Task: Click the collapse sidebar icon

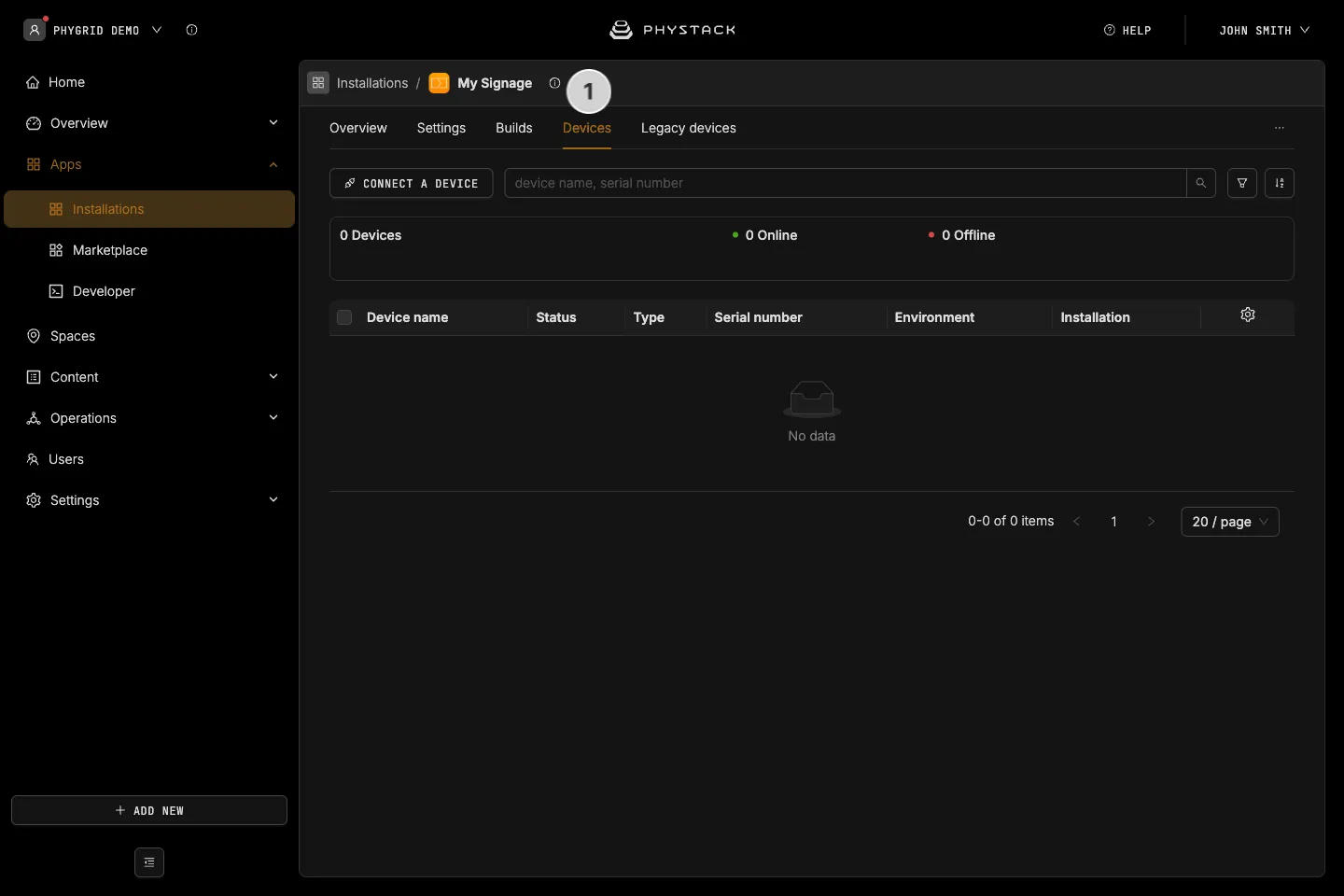Action: coord(149,862)
